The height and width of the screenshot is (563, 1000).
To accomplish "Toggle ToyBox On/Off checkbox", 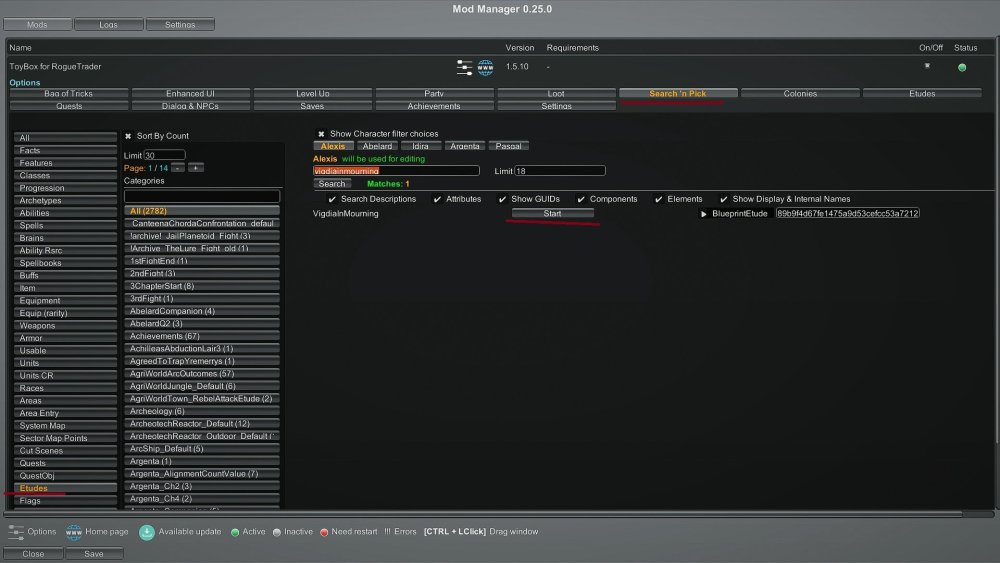I will pos(927,66).
